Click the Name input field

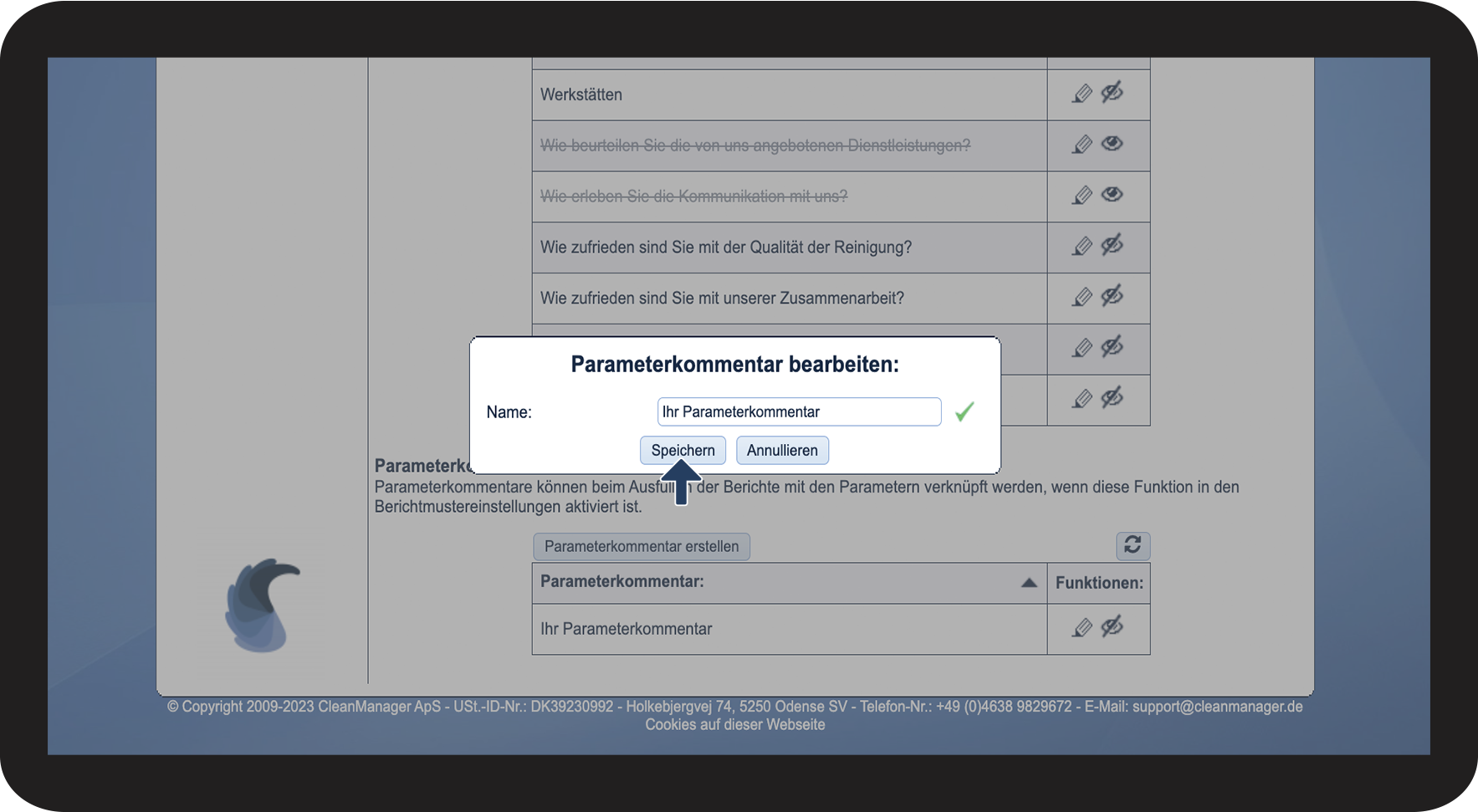coord(799,411)
